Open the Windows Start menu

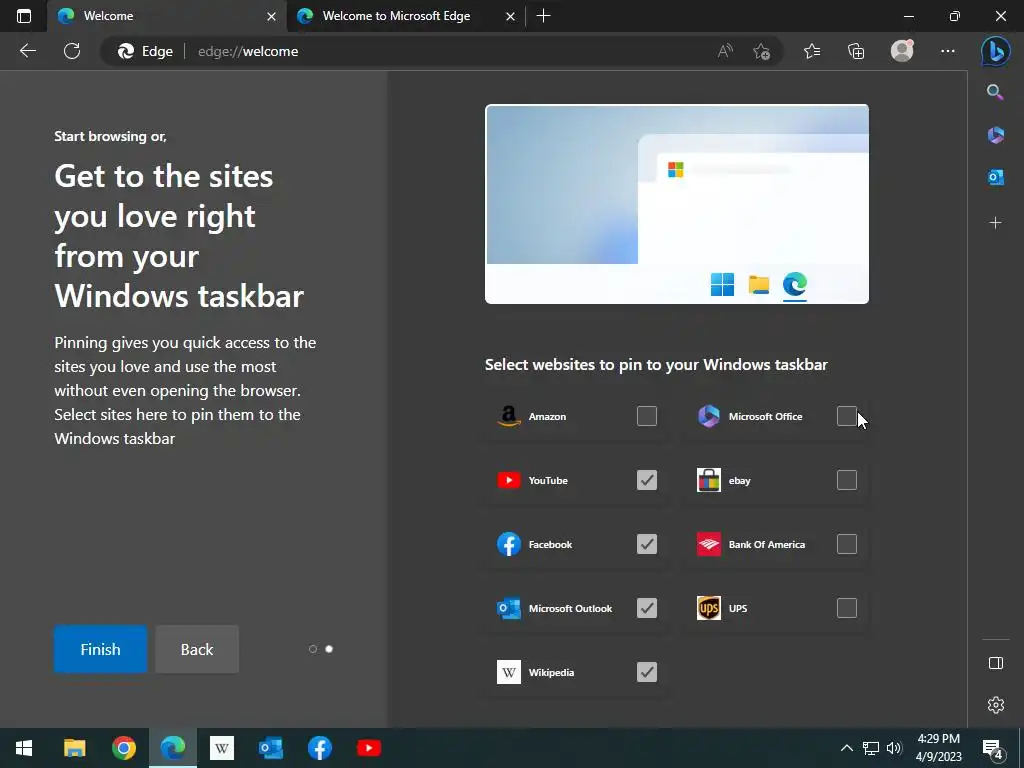coord(24,748)
